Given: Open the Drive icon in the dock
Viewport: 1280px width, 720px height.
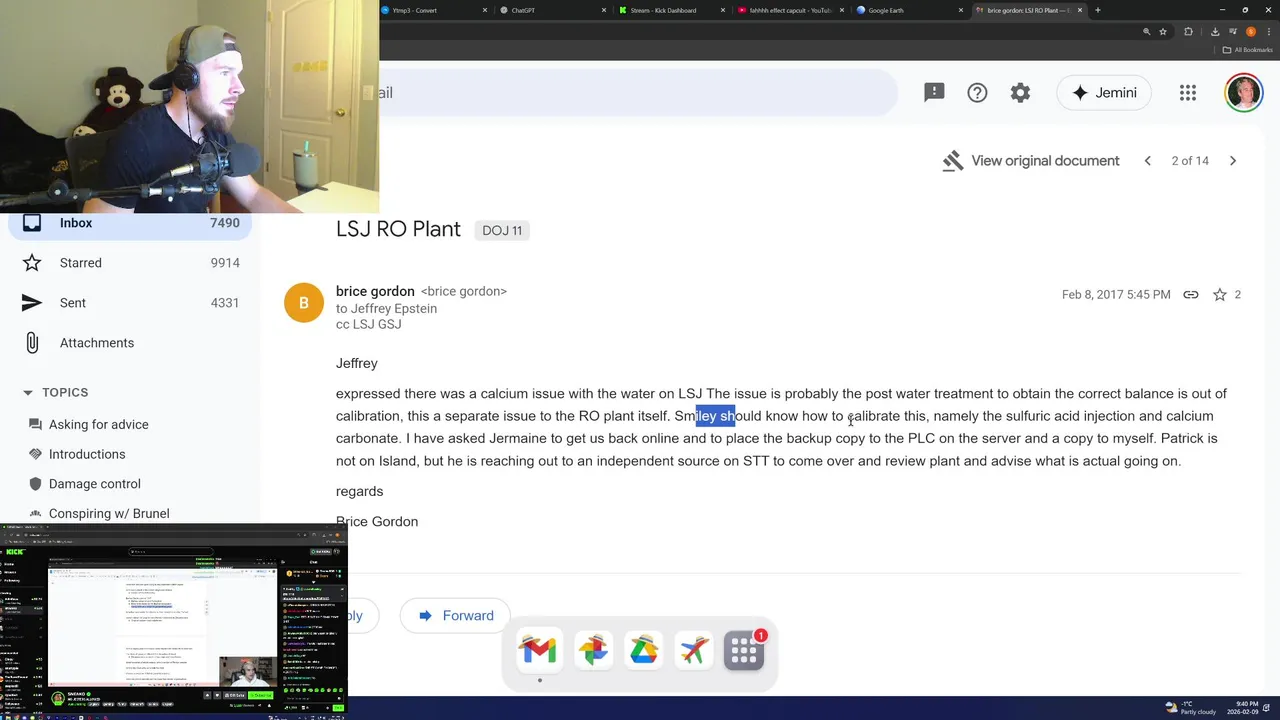Looking at the screenshot, I should [x=643, y=651].
